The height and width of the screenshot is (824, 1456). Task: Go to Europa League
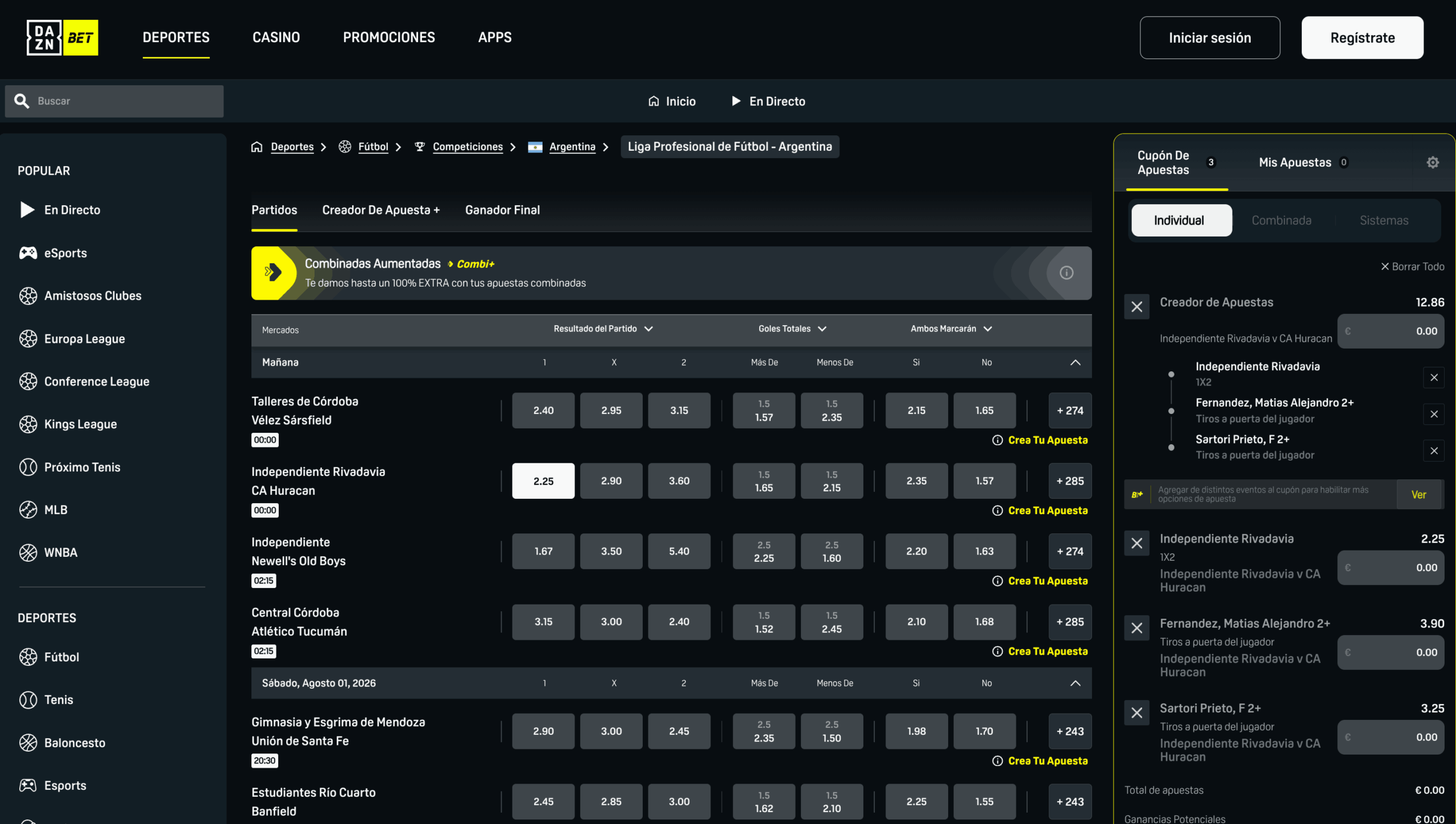click(x=72, y=339)
